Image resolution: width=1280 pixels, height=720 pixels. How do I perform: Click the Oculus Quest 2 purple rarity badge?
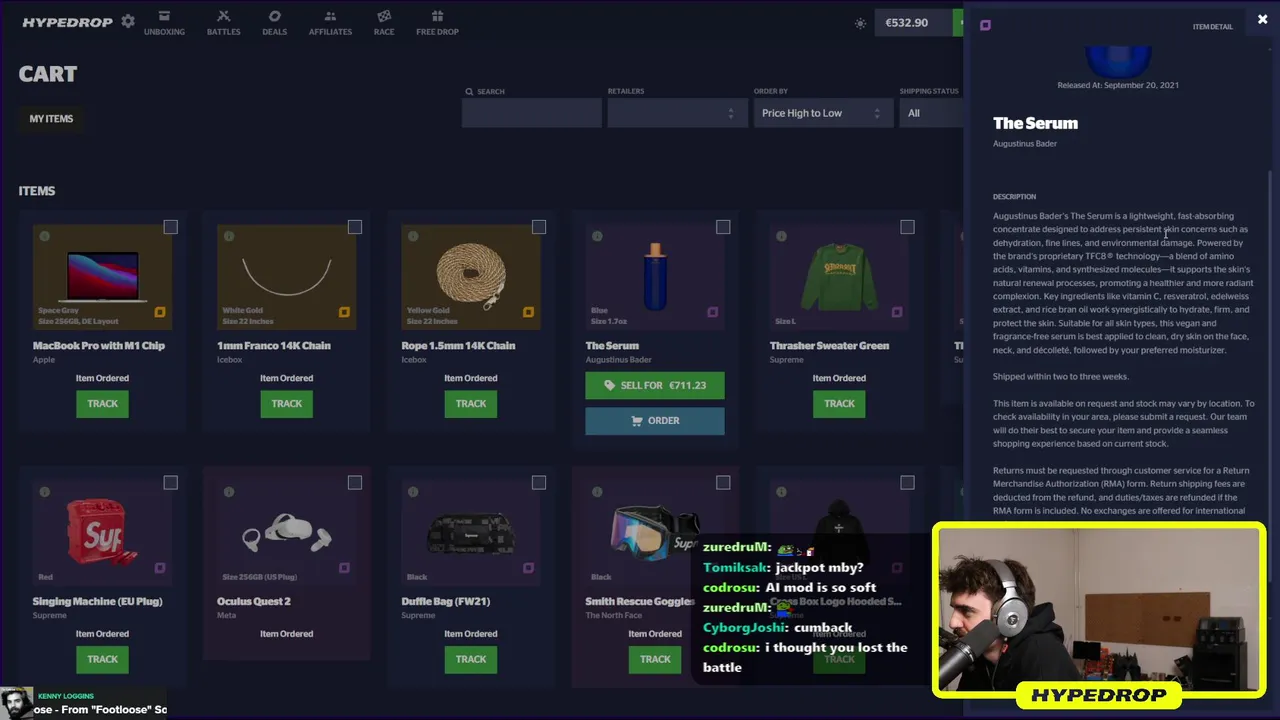(x=344, y=568)
